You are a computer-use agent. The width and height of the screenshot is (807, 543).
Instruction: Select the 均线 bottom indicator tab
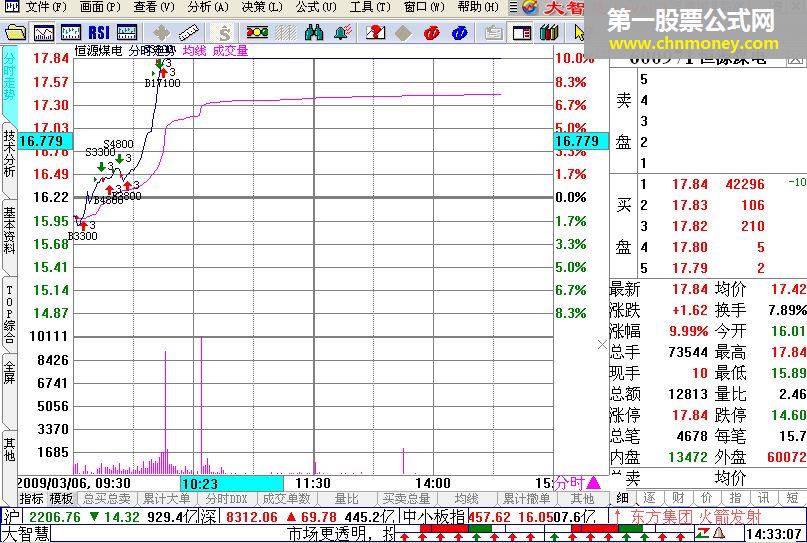466,498
